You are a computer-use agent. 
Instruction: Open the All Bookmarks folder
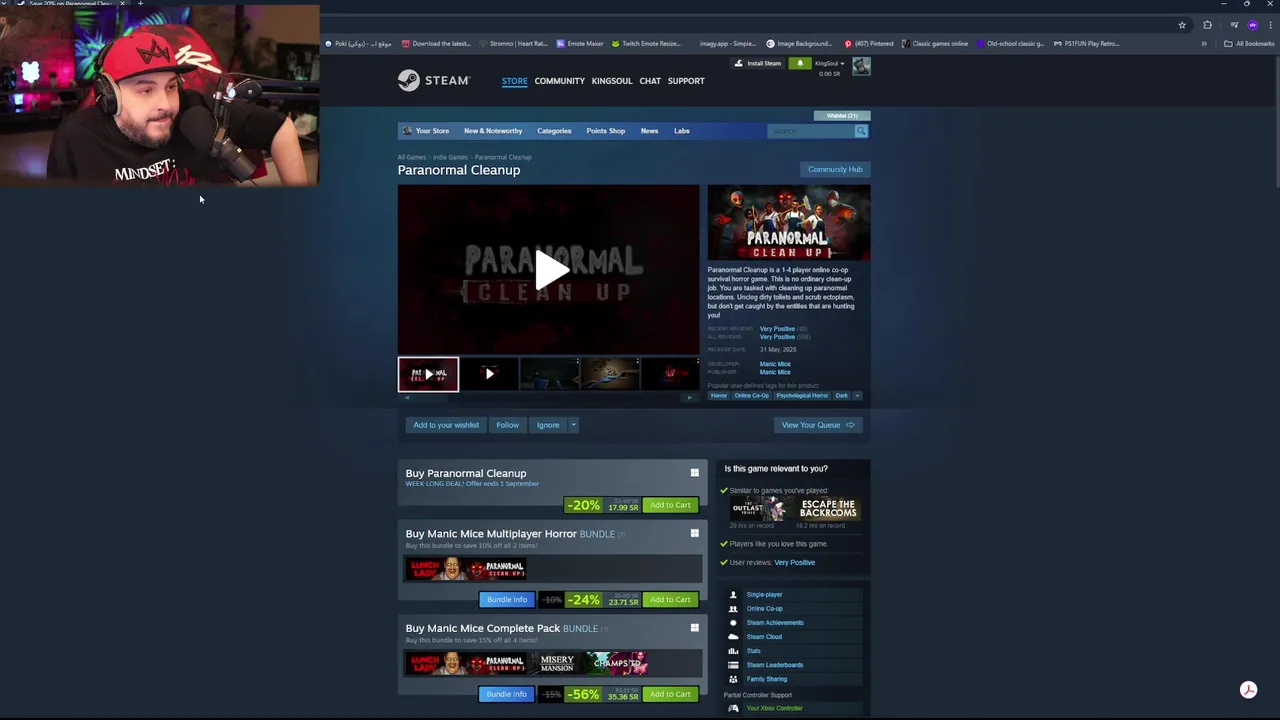[1249, 44]
